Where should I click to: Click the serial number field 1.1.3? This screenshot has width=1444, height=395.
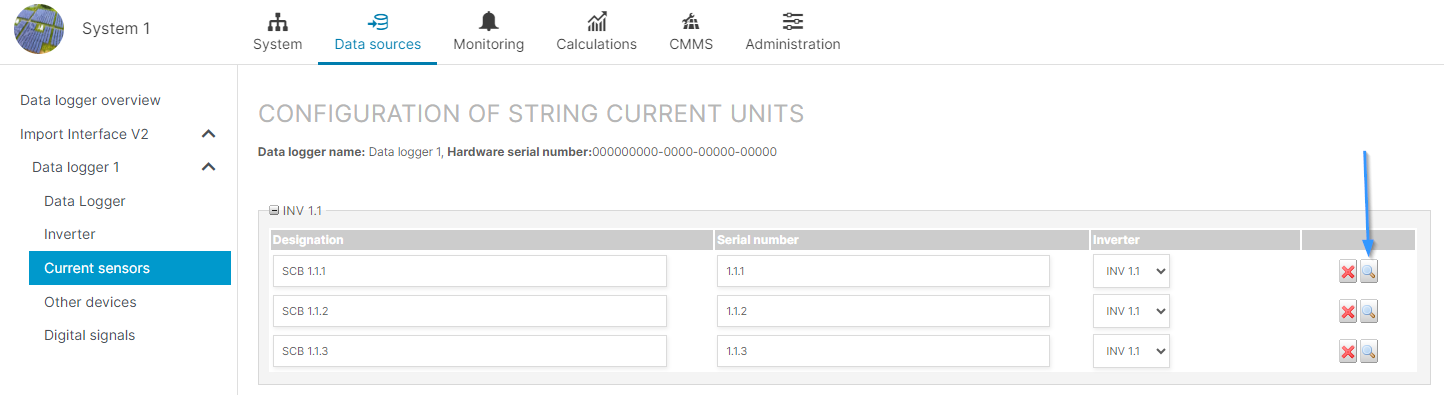point(883,351)
